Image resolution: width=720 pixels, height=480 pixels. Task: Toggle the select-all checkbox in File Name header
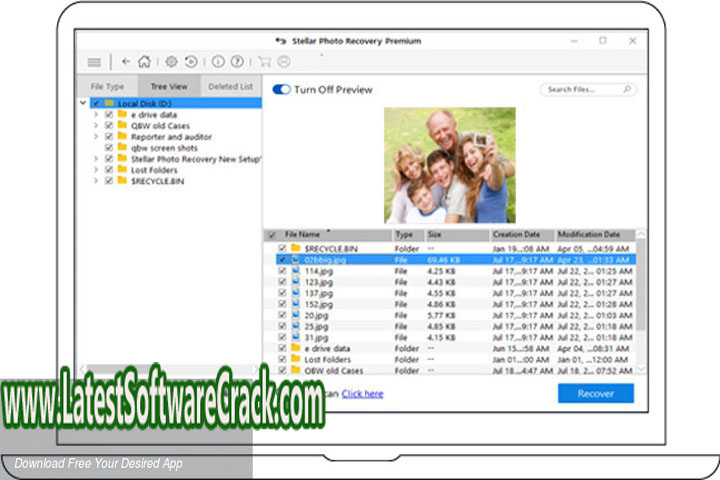(272, 235)
